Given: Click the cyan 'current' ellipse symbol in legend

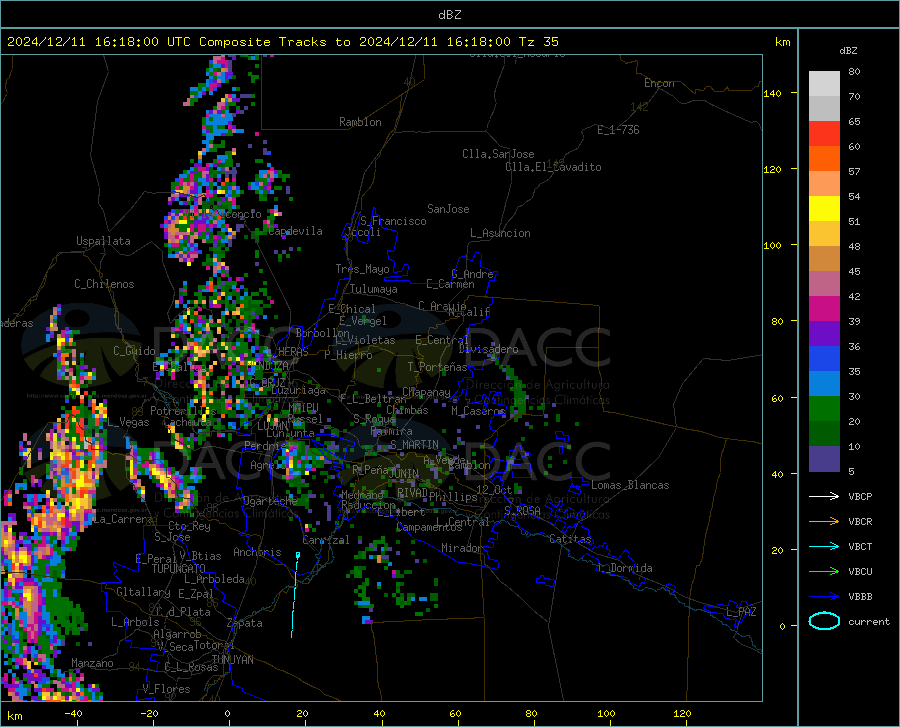Looking at the screenshot, I should tap(824, 621).
